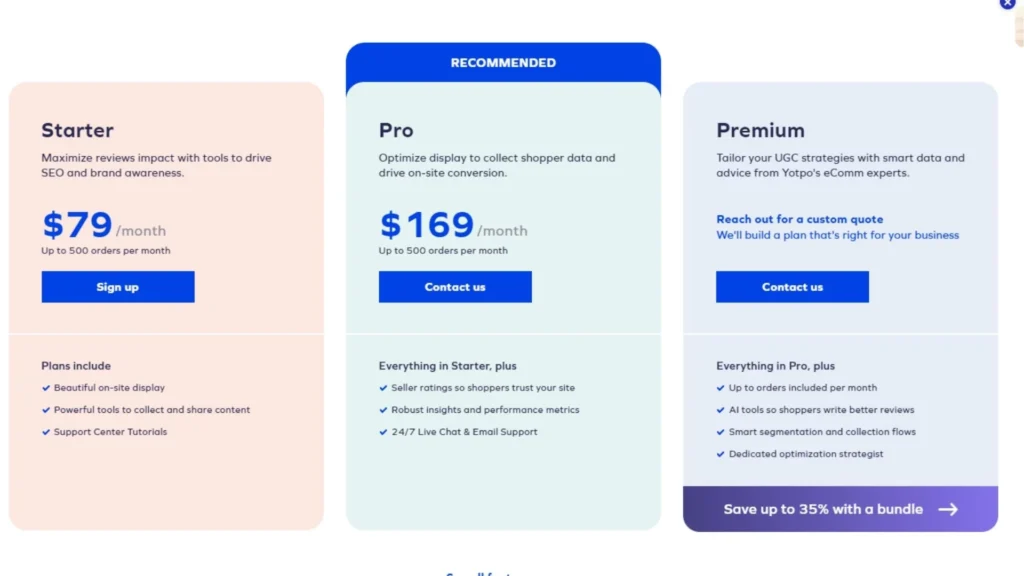Screen dimensions: 1024x576
Task: Click checkmark beside "Powerful tools to collect and share content"
Action: pos(46,410)
